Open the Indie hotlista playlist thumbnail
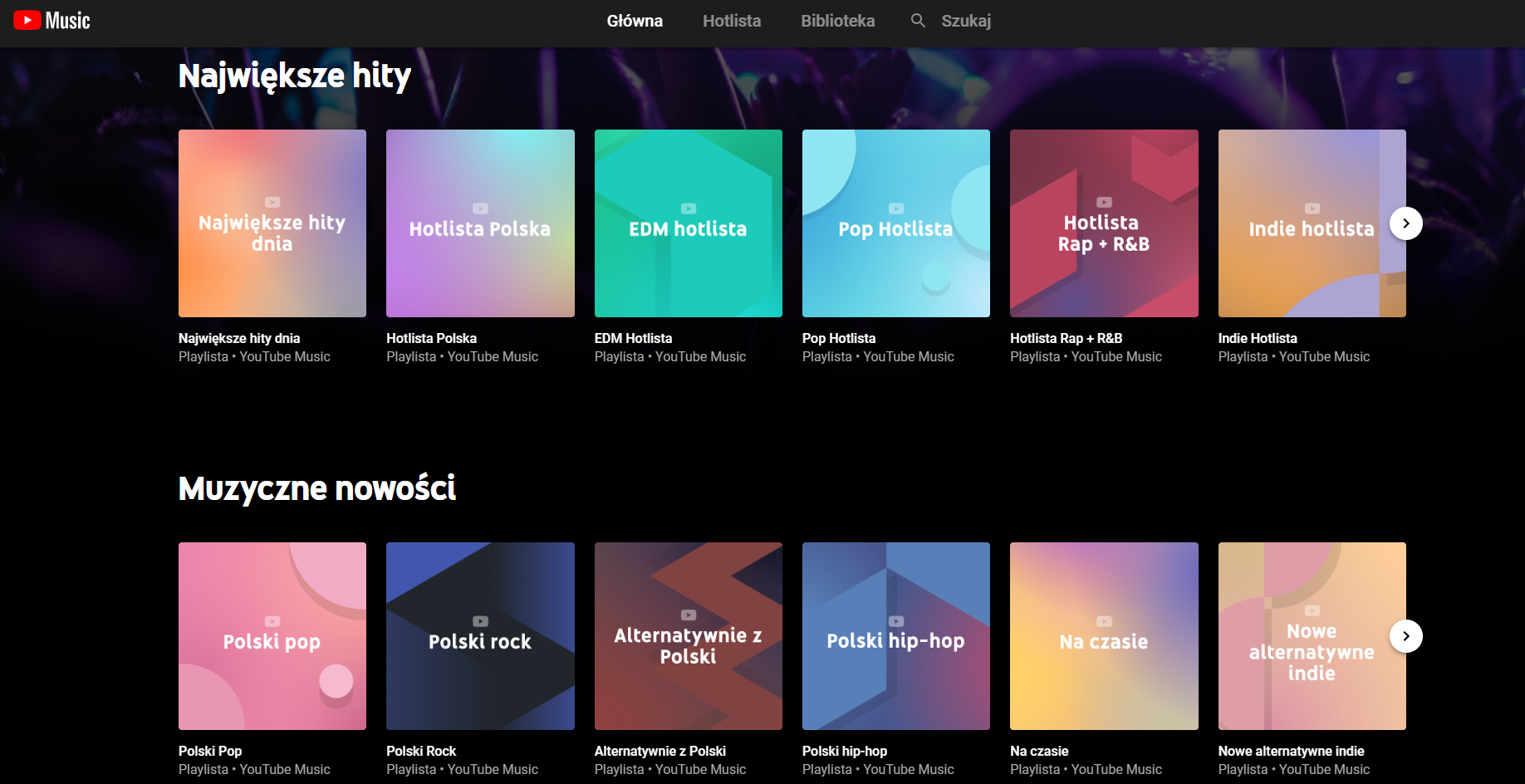Screen dimensions: 1525x784 [1312, 223]
